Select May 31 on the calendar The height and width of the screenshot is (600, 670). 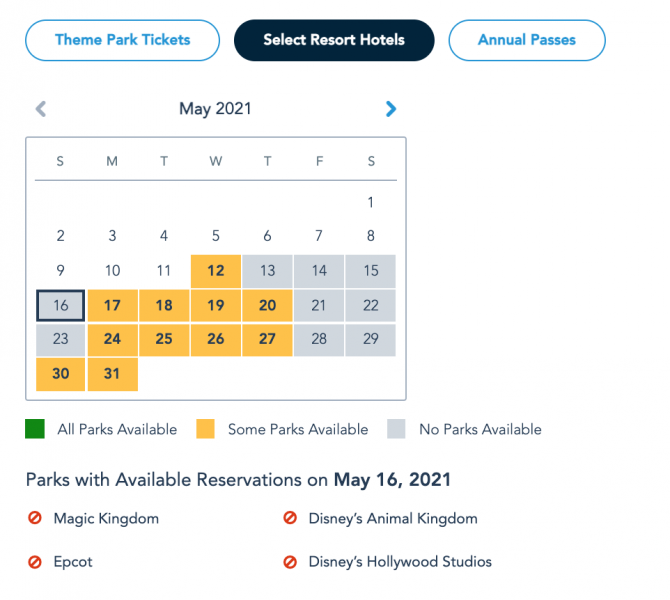[x=112, y=374]
